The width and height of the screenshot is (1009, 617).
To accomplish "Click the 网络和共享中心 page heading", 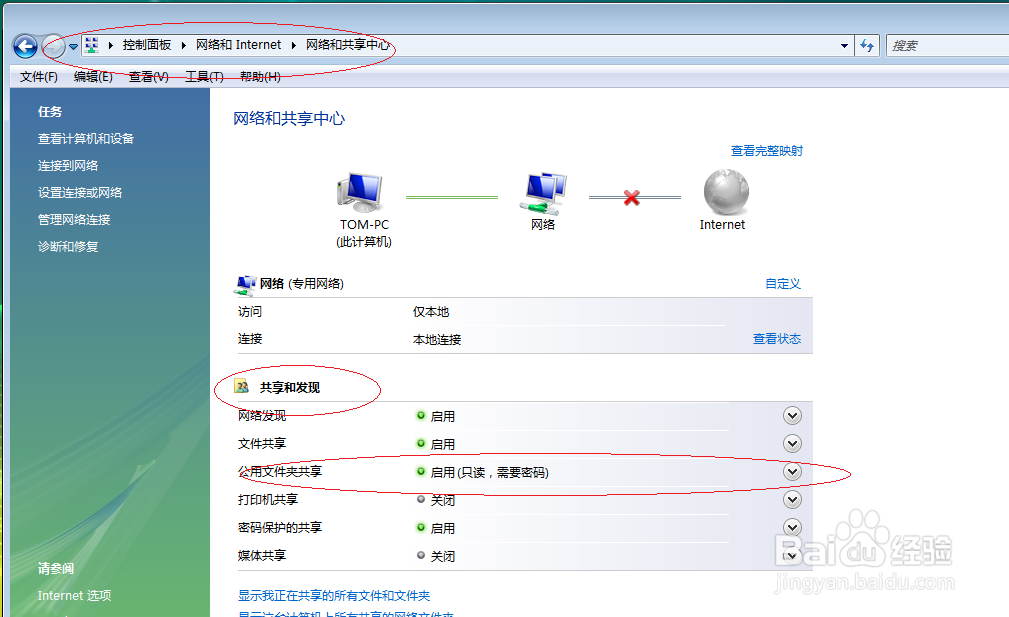I will [x=289, y=118].
